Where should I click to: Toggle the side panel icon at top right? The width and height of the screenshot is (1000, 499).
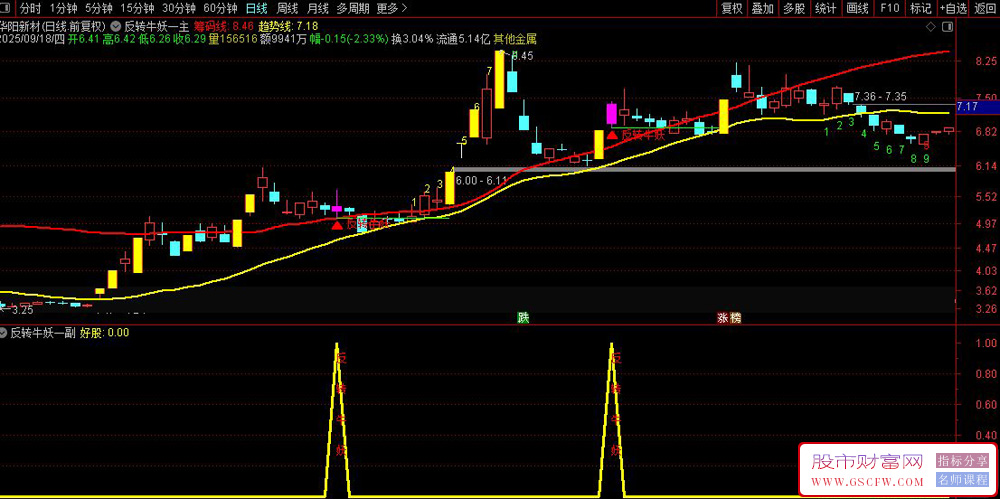point(948,27)
